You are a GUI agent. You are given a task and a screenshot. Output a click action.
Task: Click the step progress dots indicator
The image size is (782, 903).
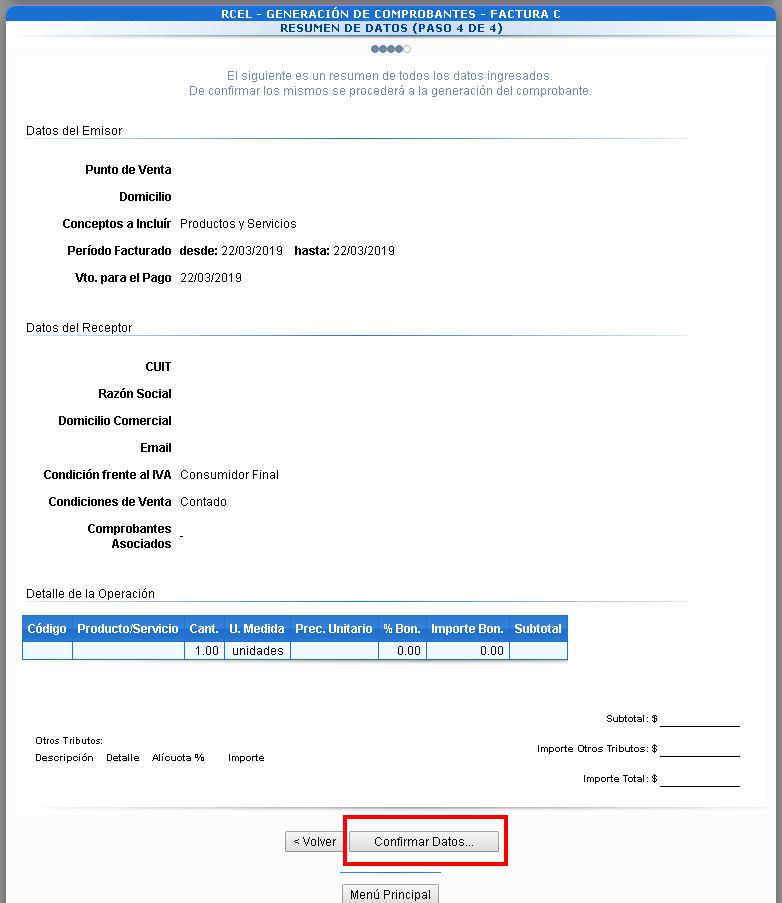pyautogui.click(x=391, y=49)
